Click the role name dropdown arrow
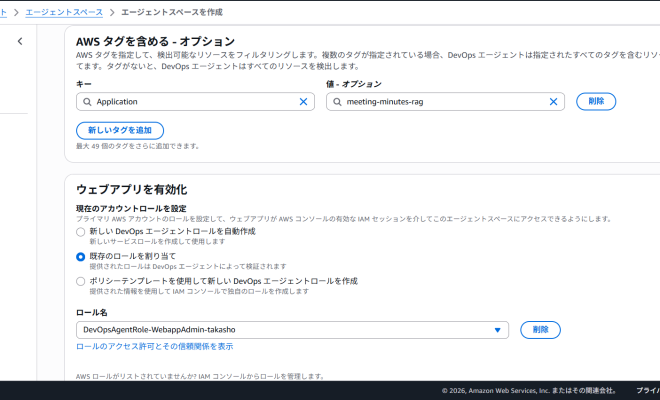660x400 pixels. coord(497,330)
